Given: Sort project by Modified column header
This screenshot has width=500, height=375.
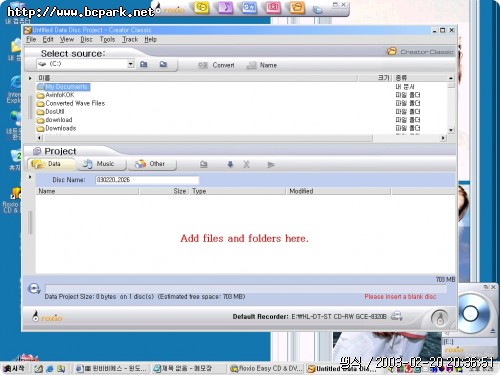Looking at the screenshot, I should click(x=338, y=191).
